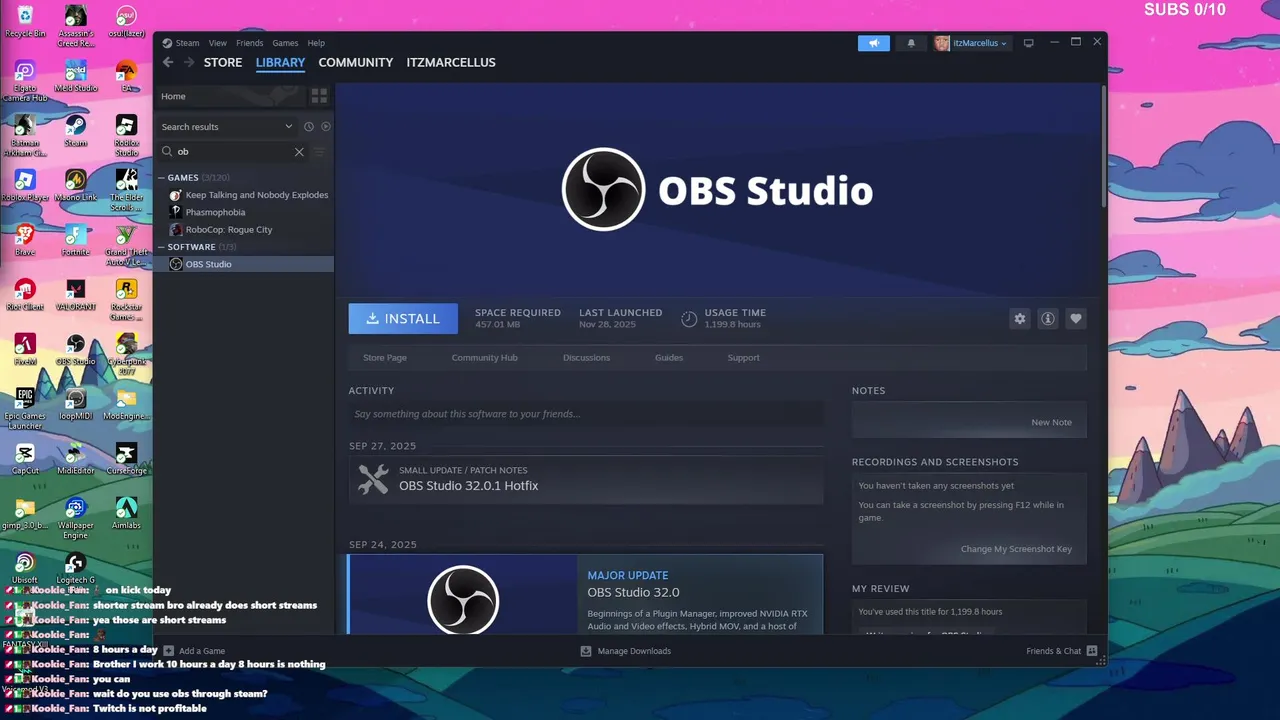Clear the library search with the X
The height and width of the screenshot is (720, 1280).
click(299, 152)
